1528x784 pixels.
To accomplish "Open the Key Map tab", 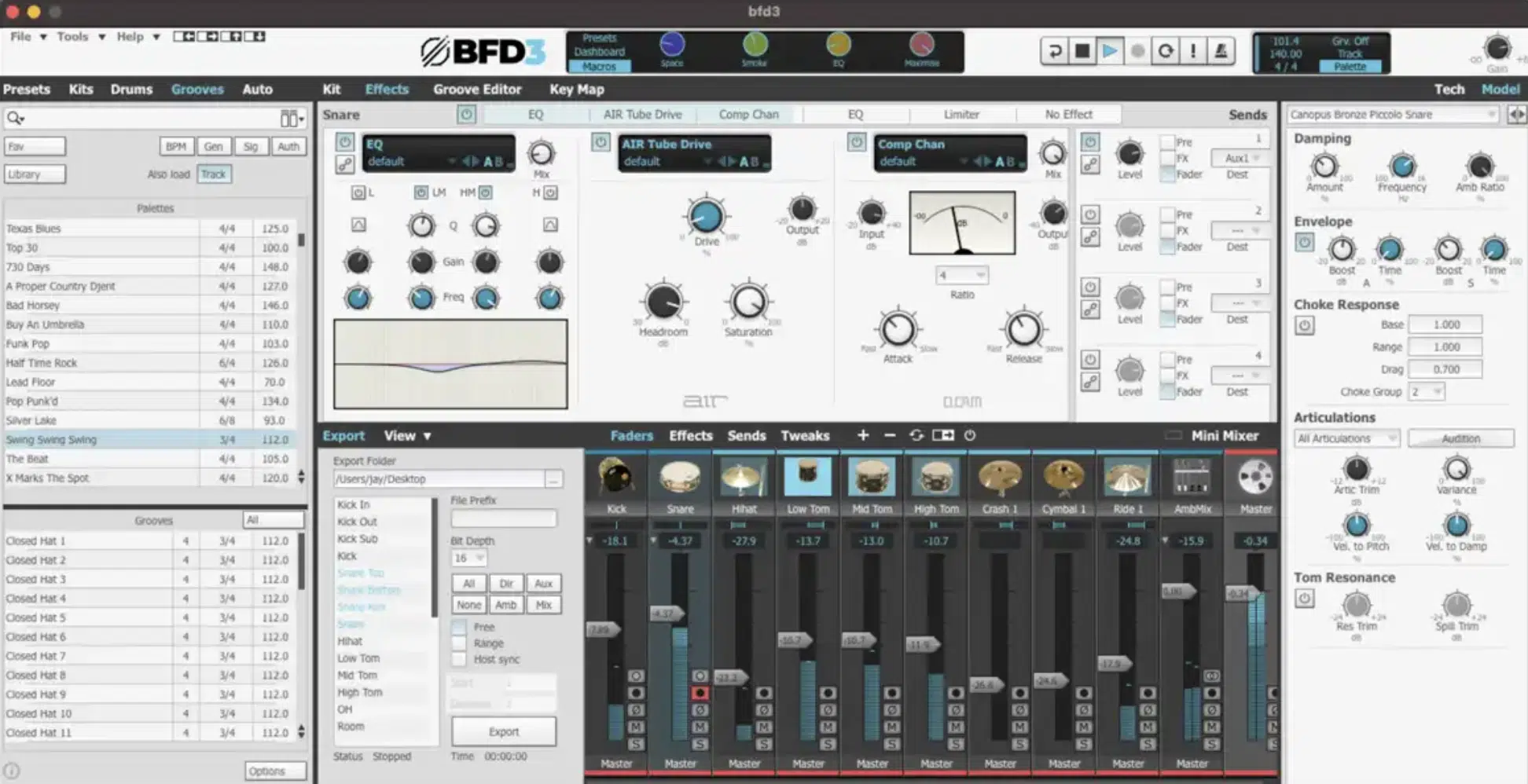I will (x=576, y=89).
